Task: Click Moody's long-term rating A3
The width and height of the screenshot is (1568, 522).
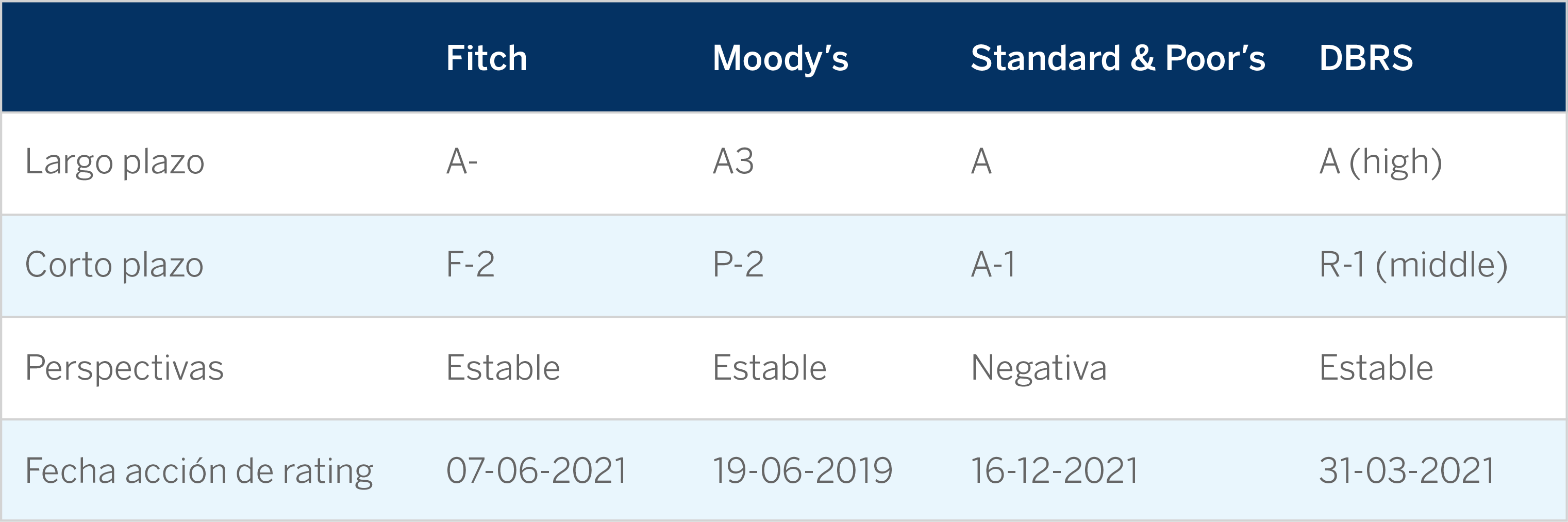Action: (733, 161)
